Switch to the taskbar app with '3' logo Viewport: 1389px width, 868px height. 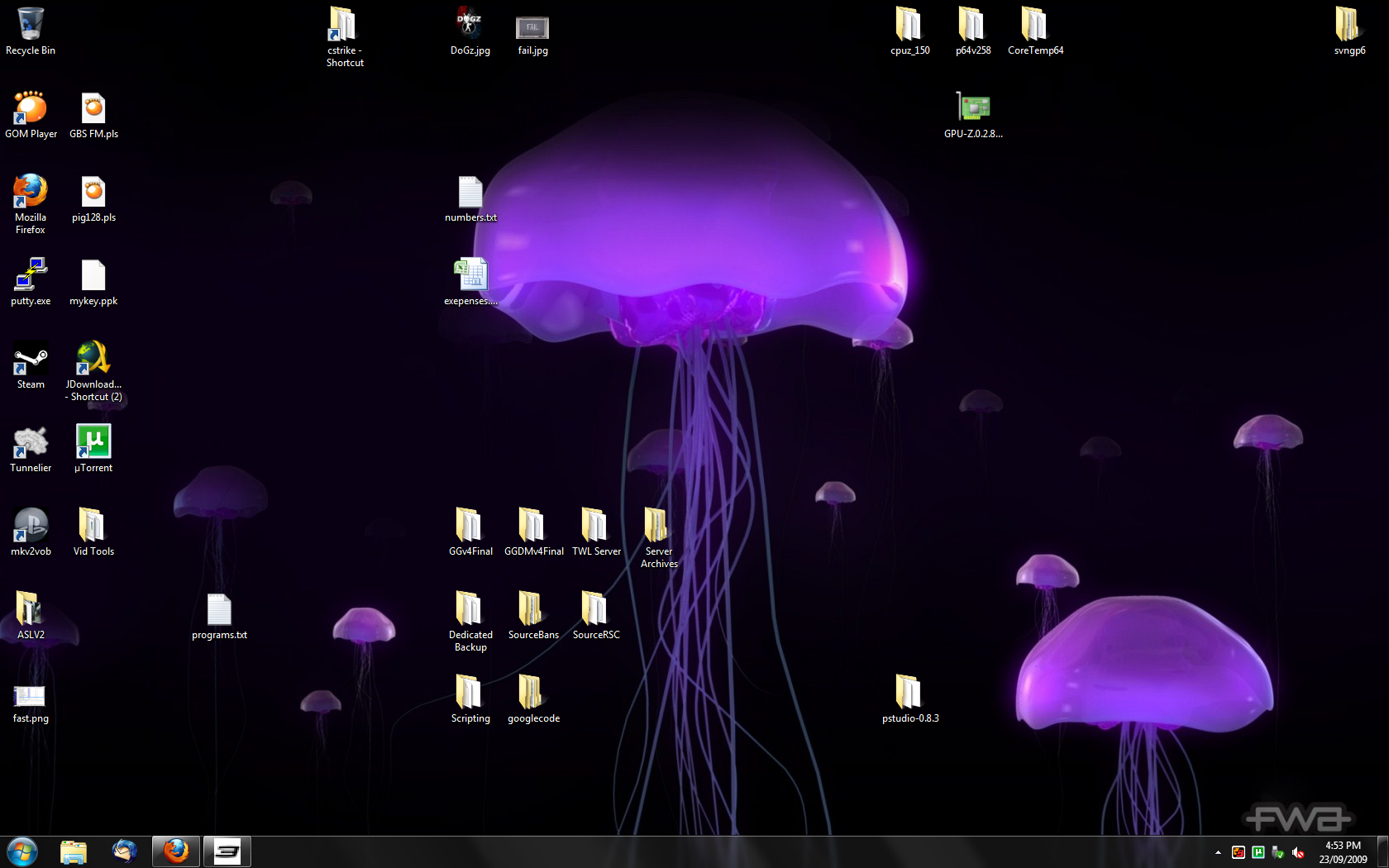227,851
